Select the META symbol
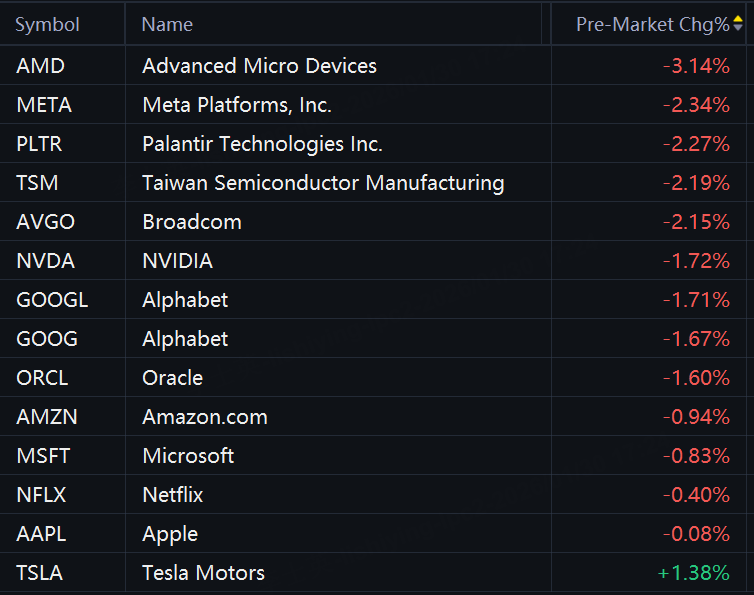The width and height of the screenshot is (754, 595). 44,105
